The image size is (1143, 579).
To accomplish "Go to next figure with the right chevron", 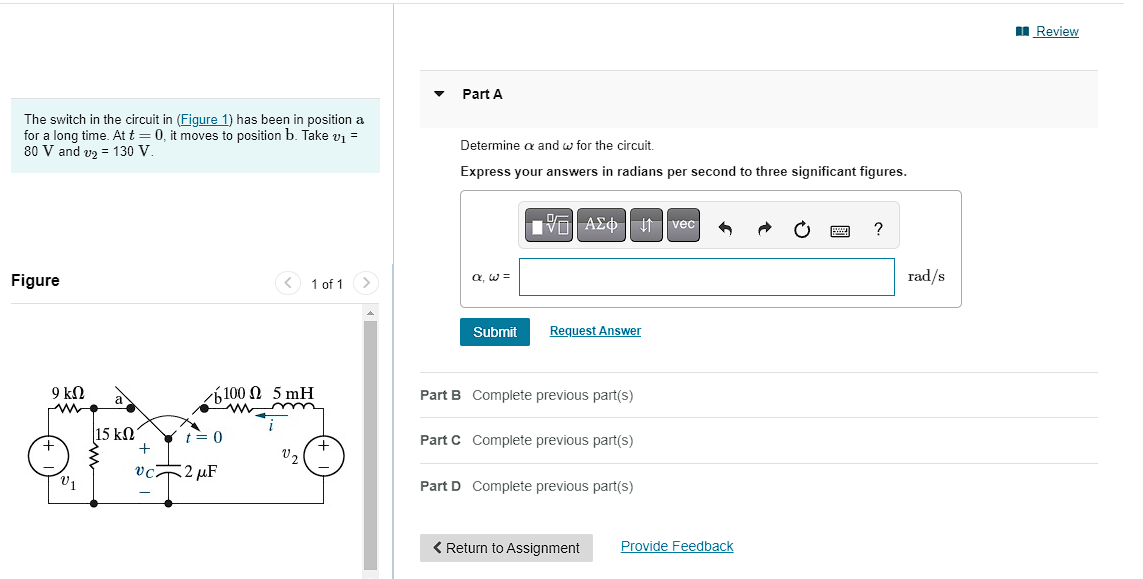I will 367,283.
